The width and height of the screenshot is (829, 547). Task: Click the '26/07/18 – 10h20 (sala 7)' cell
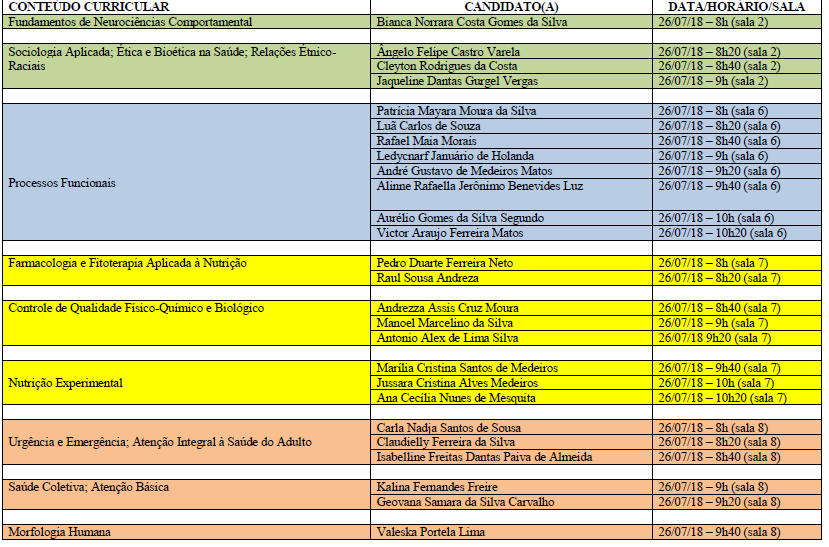(737, 397)
